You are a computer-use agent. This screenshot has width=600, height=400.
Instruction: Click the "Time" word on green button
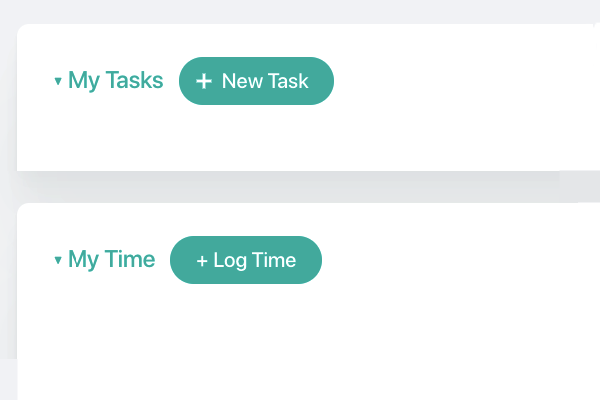click(274, 260)
